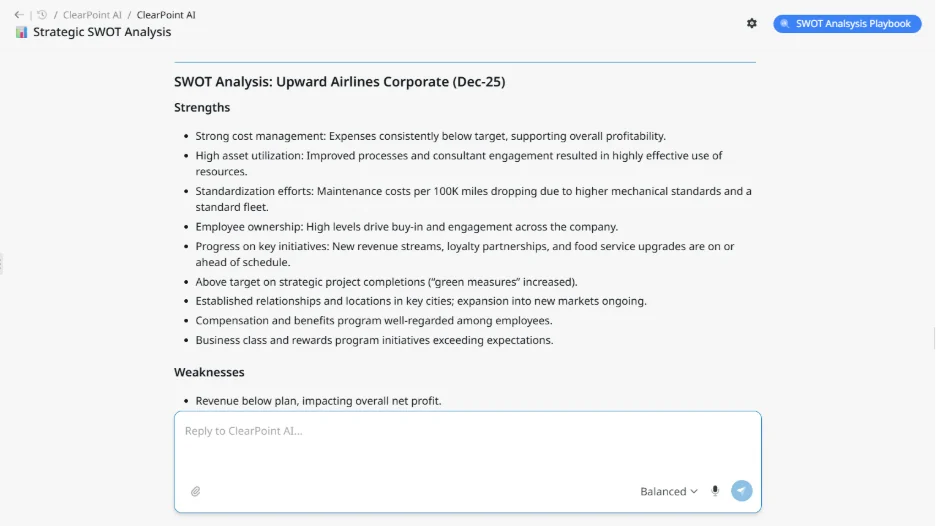The height and width of the screenshot is (526, 936).
Task: Click the microphone voice input icon
Action: pyautogui.click(x=715, y=491)
